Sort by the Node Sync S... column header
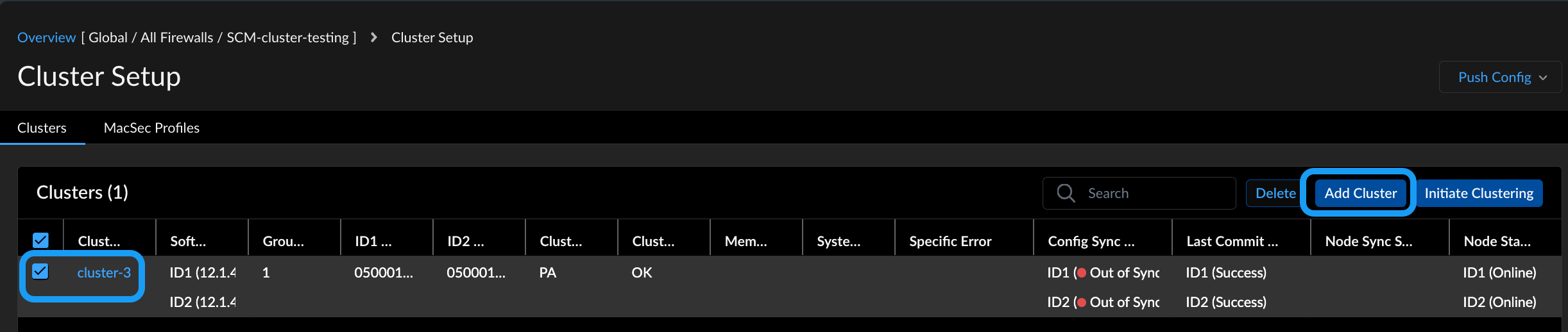 point(1368,242)
